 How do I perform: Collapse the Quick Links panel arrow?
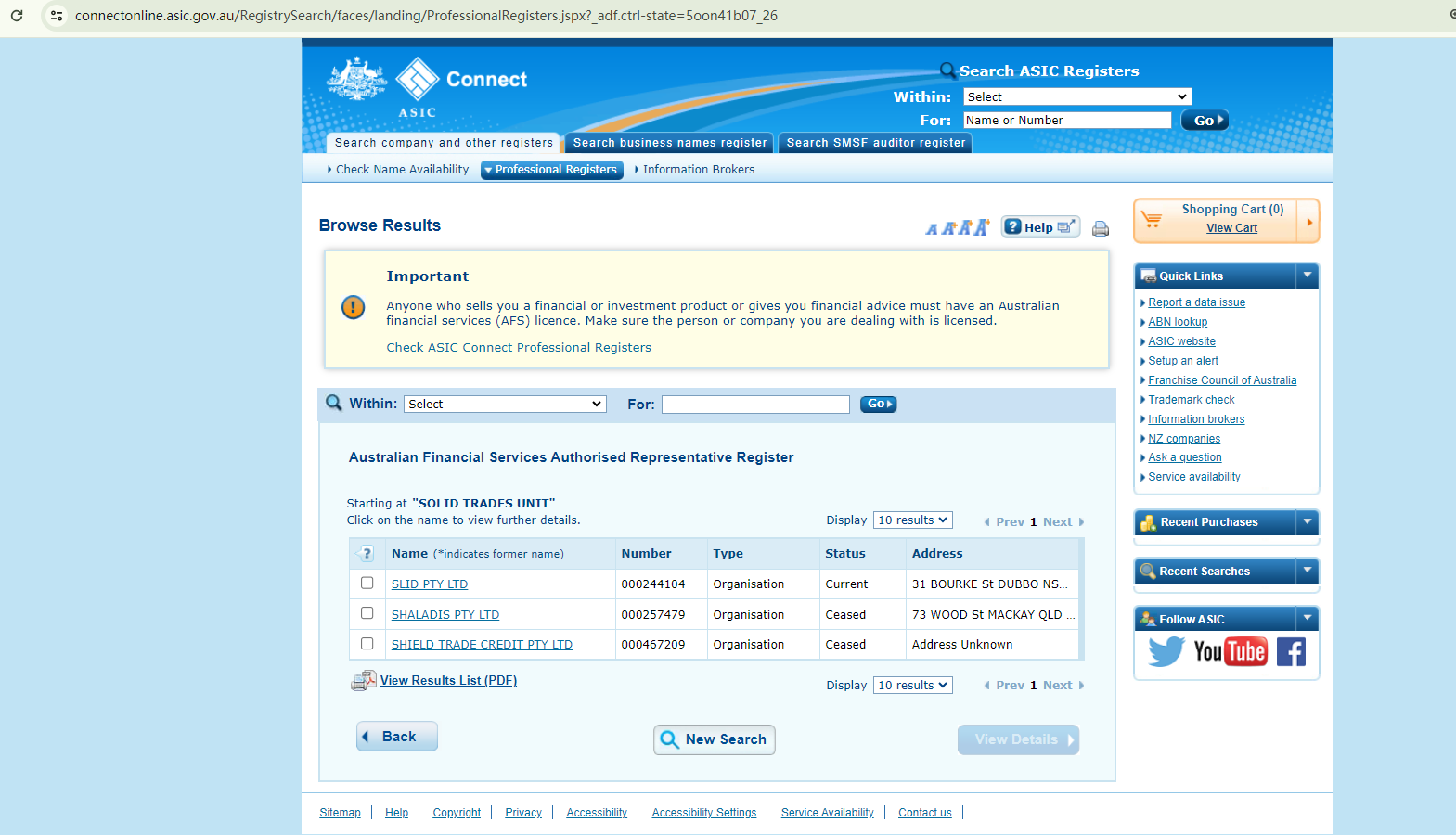1307,276
